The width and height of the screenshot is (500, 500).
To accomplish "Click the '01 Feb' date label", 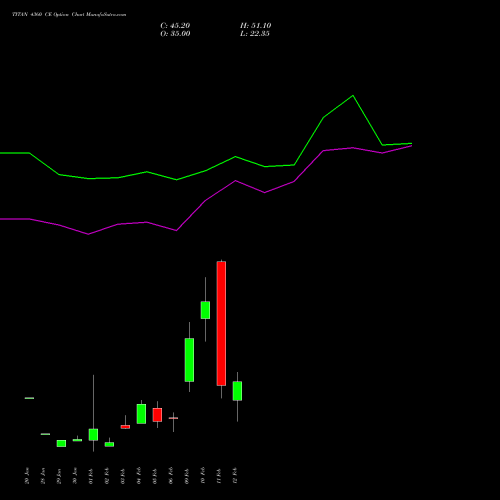I will (91, 476).
